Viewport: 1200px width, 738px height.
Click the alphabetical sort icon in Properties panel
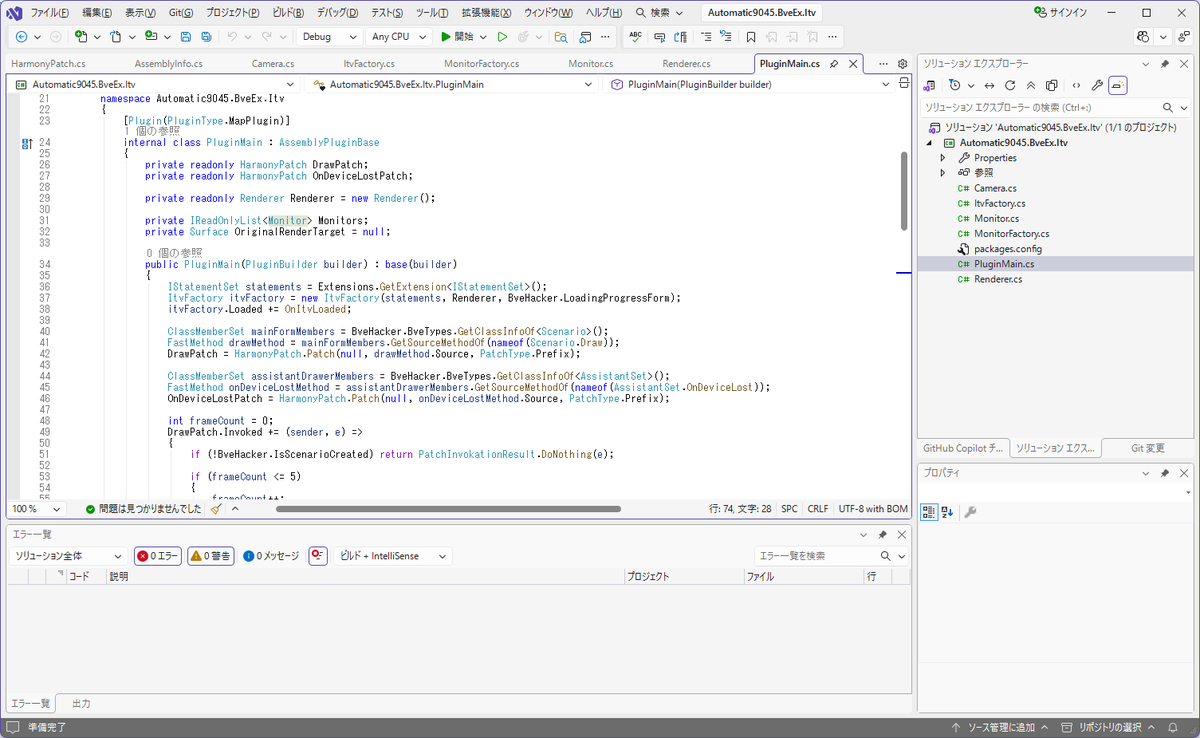pyautogui.click(x=947, y=512)
